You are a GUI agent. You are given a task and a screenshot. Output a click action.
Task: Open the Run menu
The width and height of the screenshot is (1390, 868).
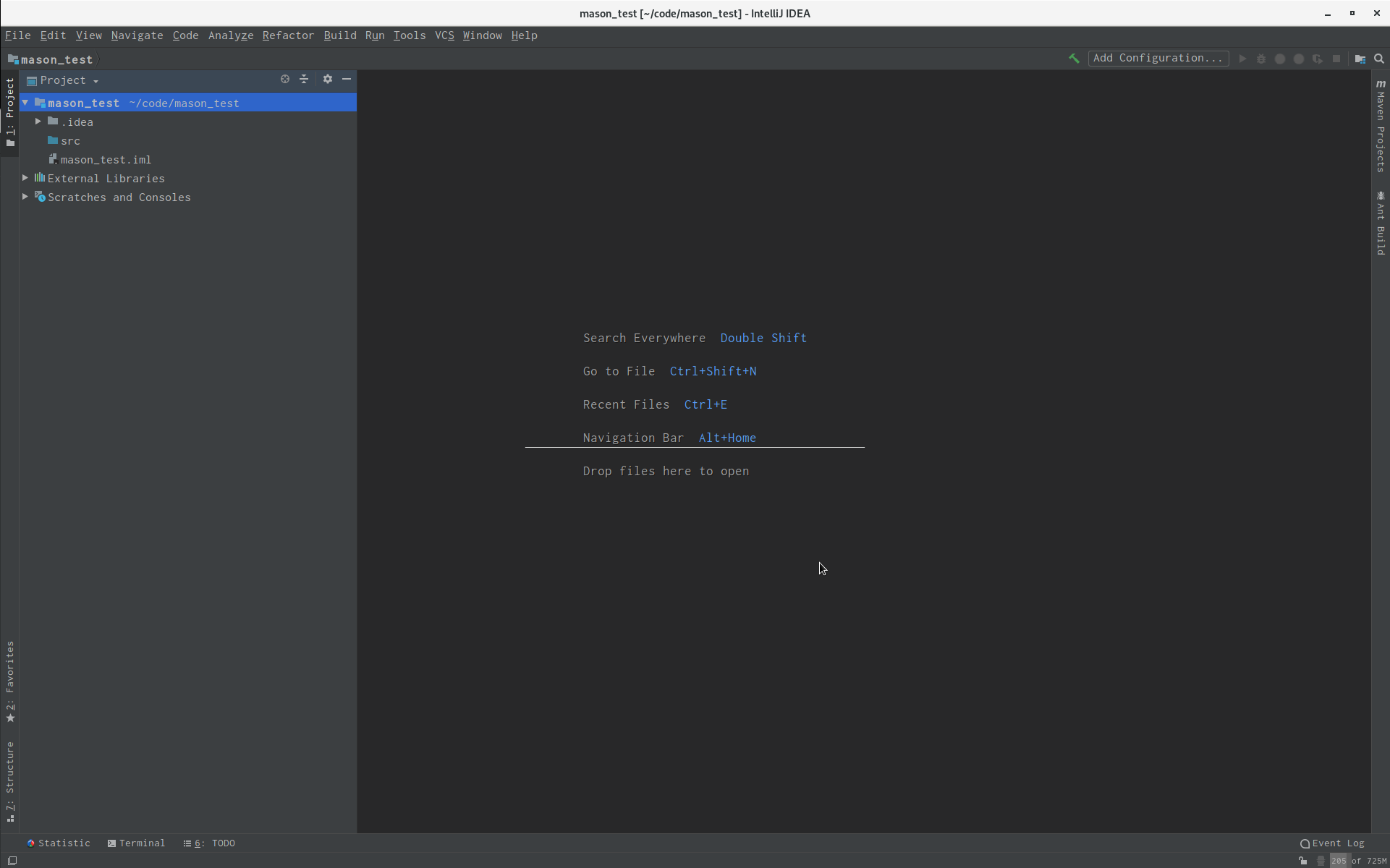coord(375,35)
